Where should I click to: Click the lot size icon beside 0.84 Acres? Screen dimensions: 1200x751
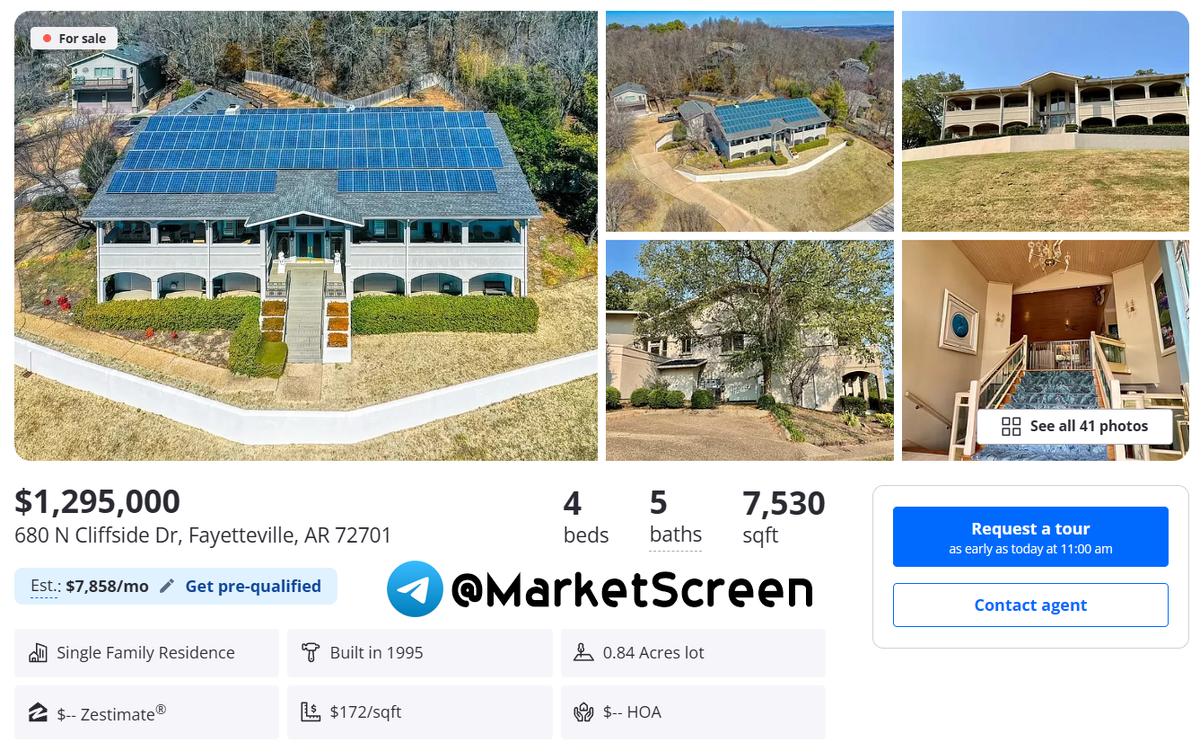point(584,652)
